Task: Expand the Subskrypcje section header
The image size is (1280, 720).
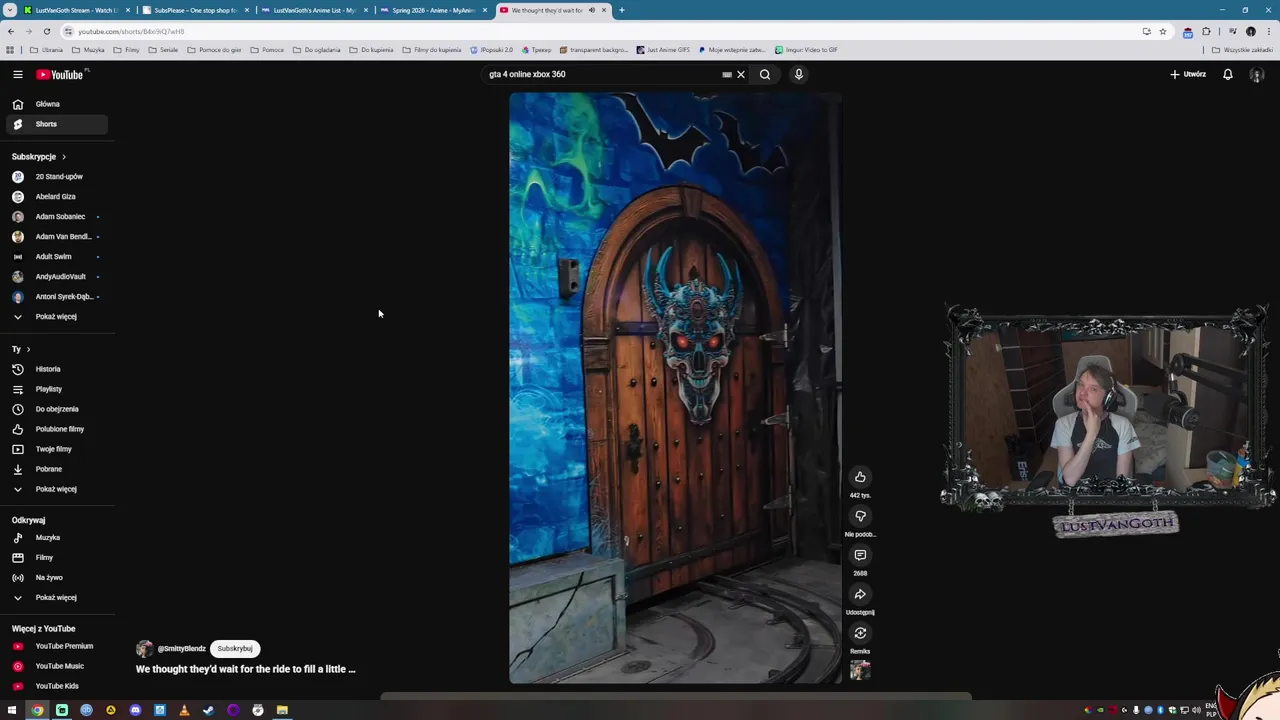Action: (x=39, y=157)
